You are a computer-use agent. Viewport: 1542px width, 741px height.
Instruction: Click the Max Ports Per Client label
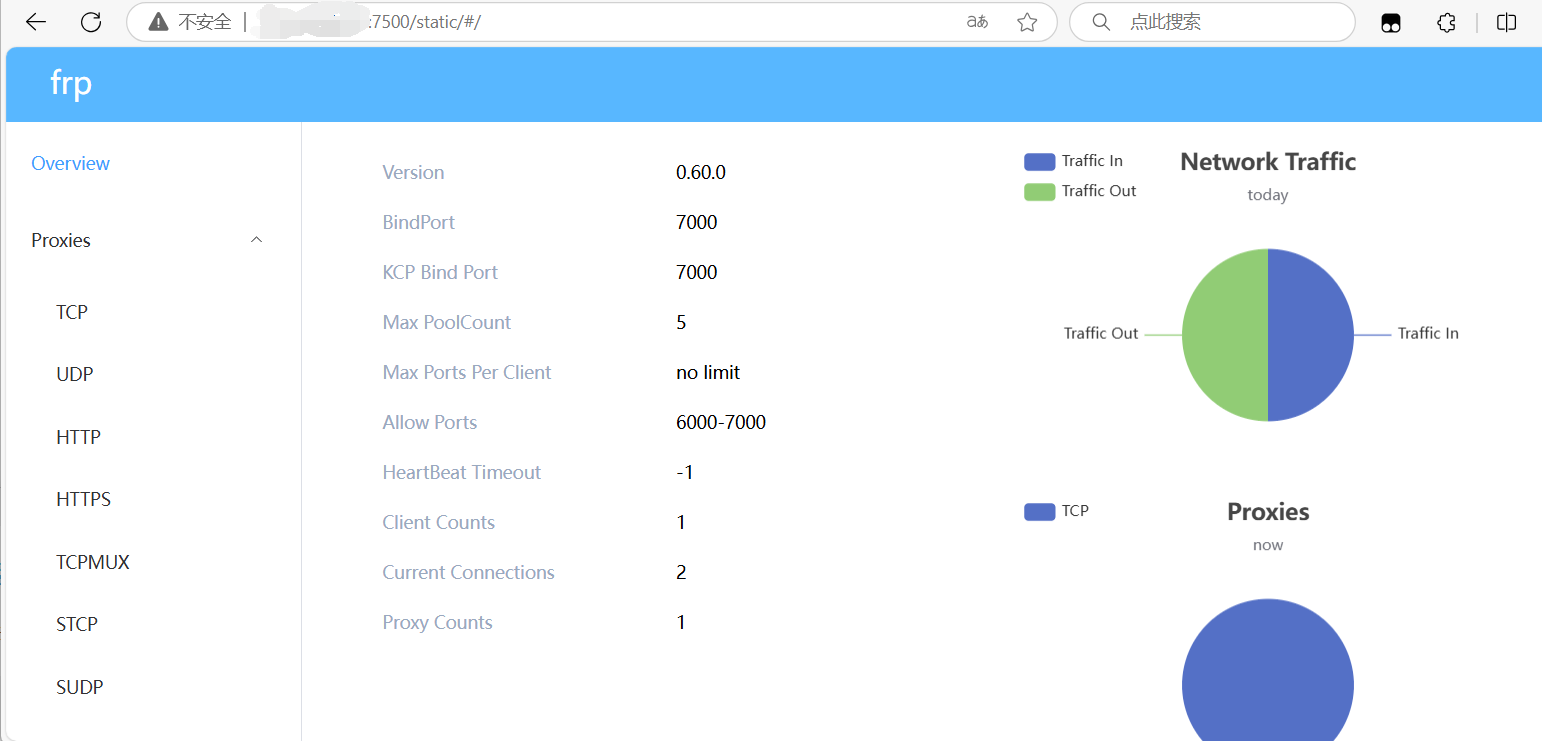[x=467, y=372]
